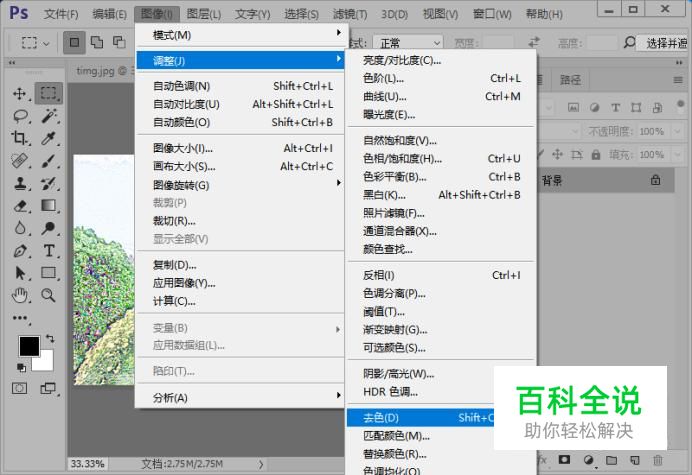The image size is (692, 475).
Task: Choose 去色(D) from the adjustments submenu
Action: click(x=420, y=418)
